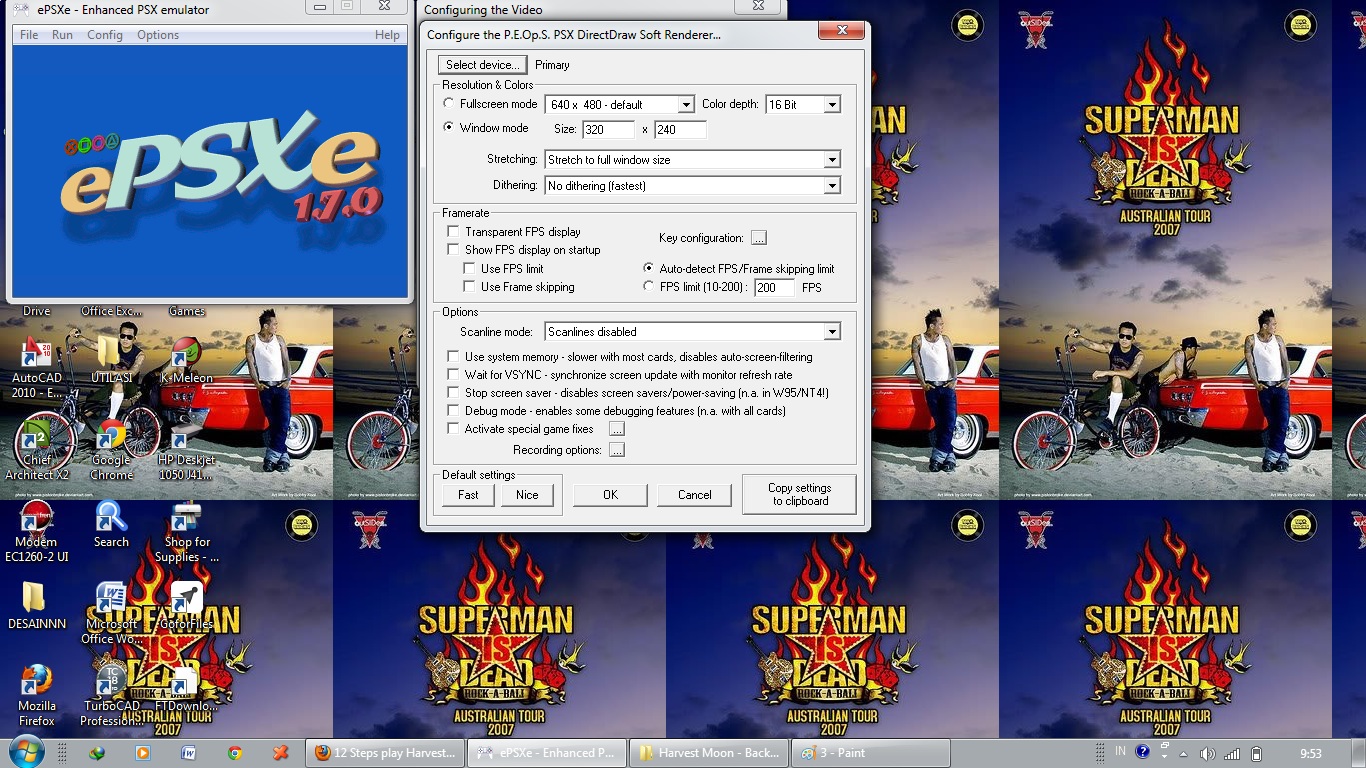Open the DESAINNN folder
Viewport: 1366px width, 768px height.
[36, 606]
